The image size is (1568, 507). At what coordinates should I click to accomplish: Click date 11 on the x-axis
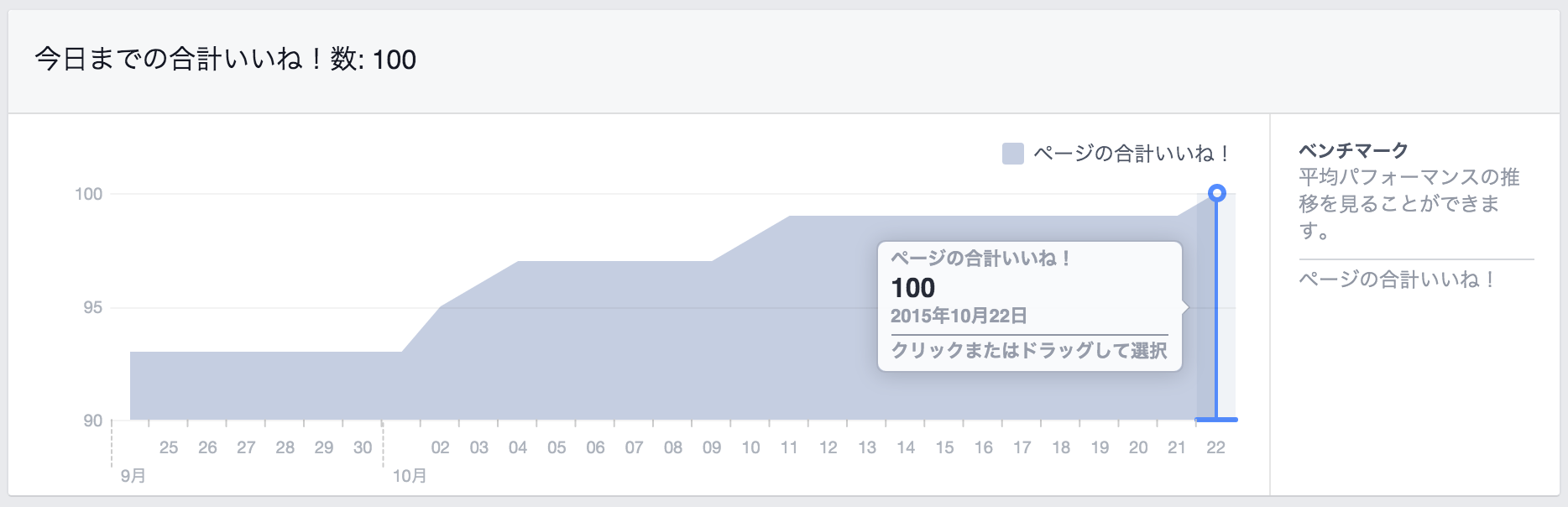(x=789, y=447)
